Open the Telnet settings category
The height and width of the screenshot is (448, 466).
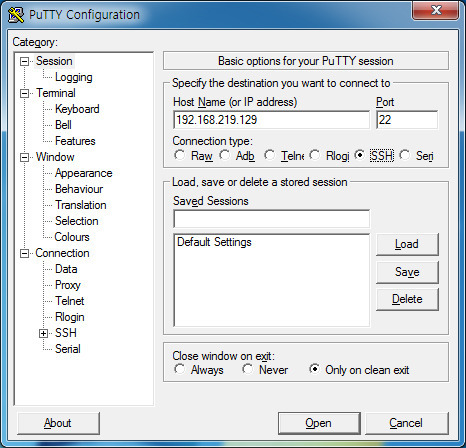(x=69, y=301)
